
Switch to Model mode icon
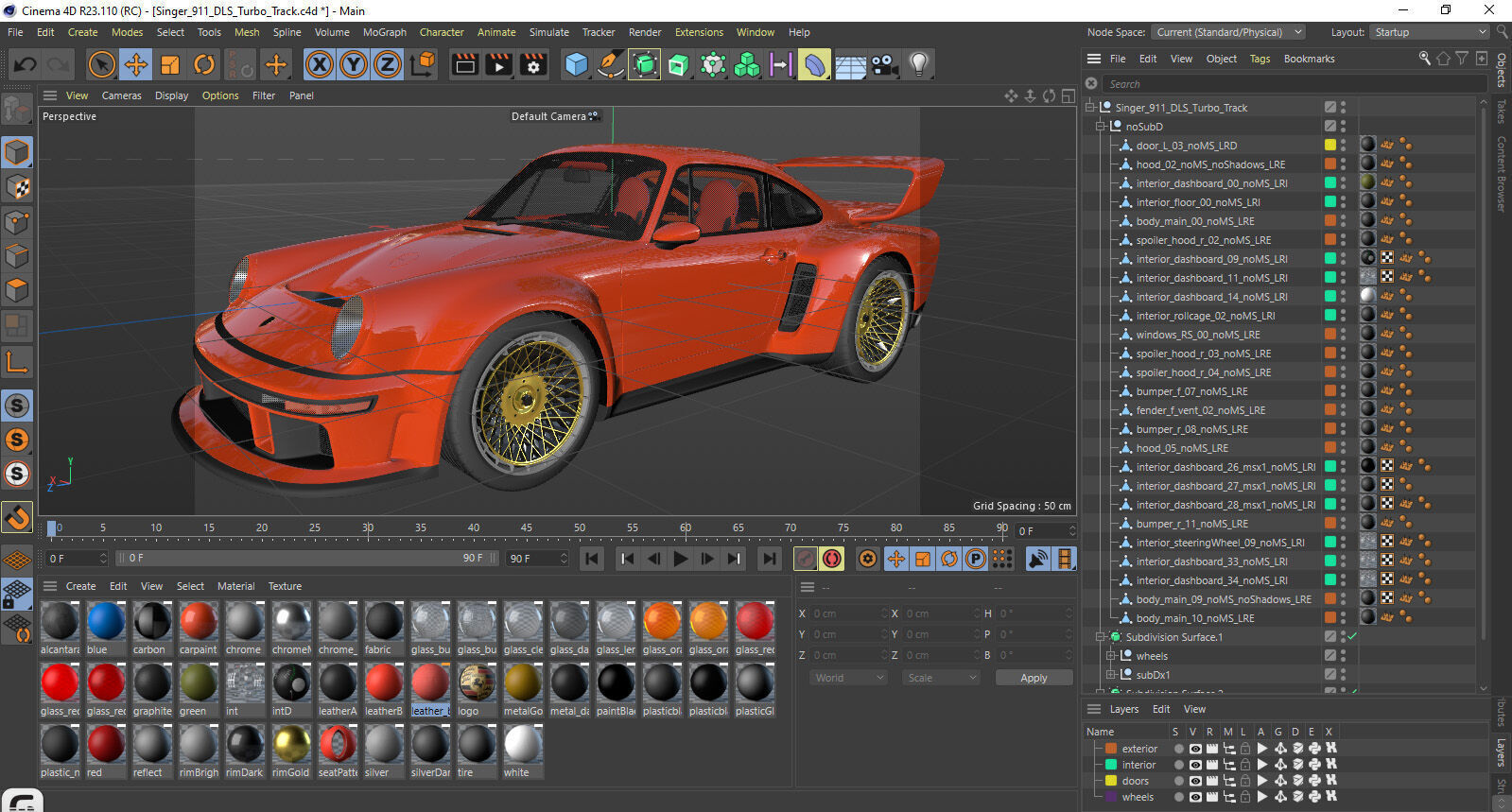click(17, 152)
